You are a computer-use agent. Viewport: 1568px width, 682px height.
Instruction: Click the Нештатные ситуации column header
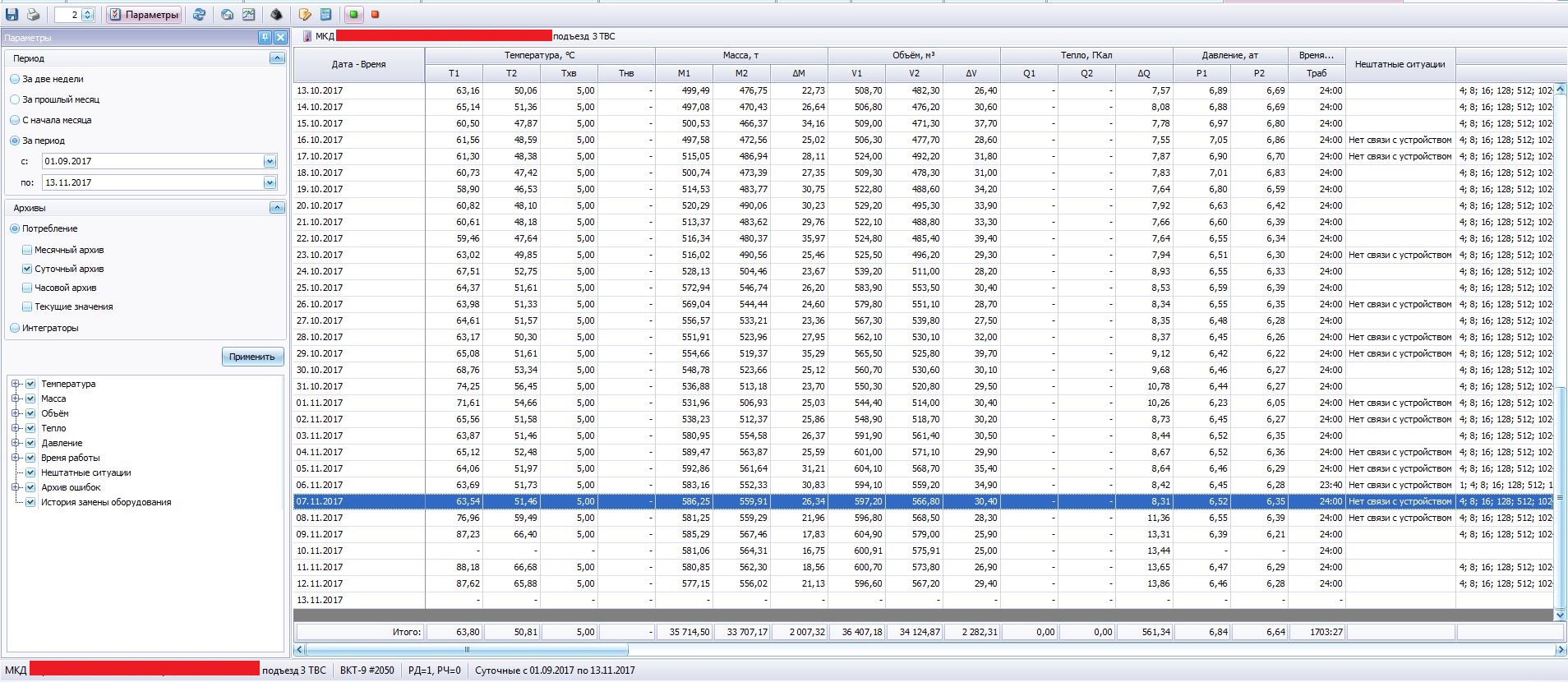pyautogui.click(x=1400, y=64)
